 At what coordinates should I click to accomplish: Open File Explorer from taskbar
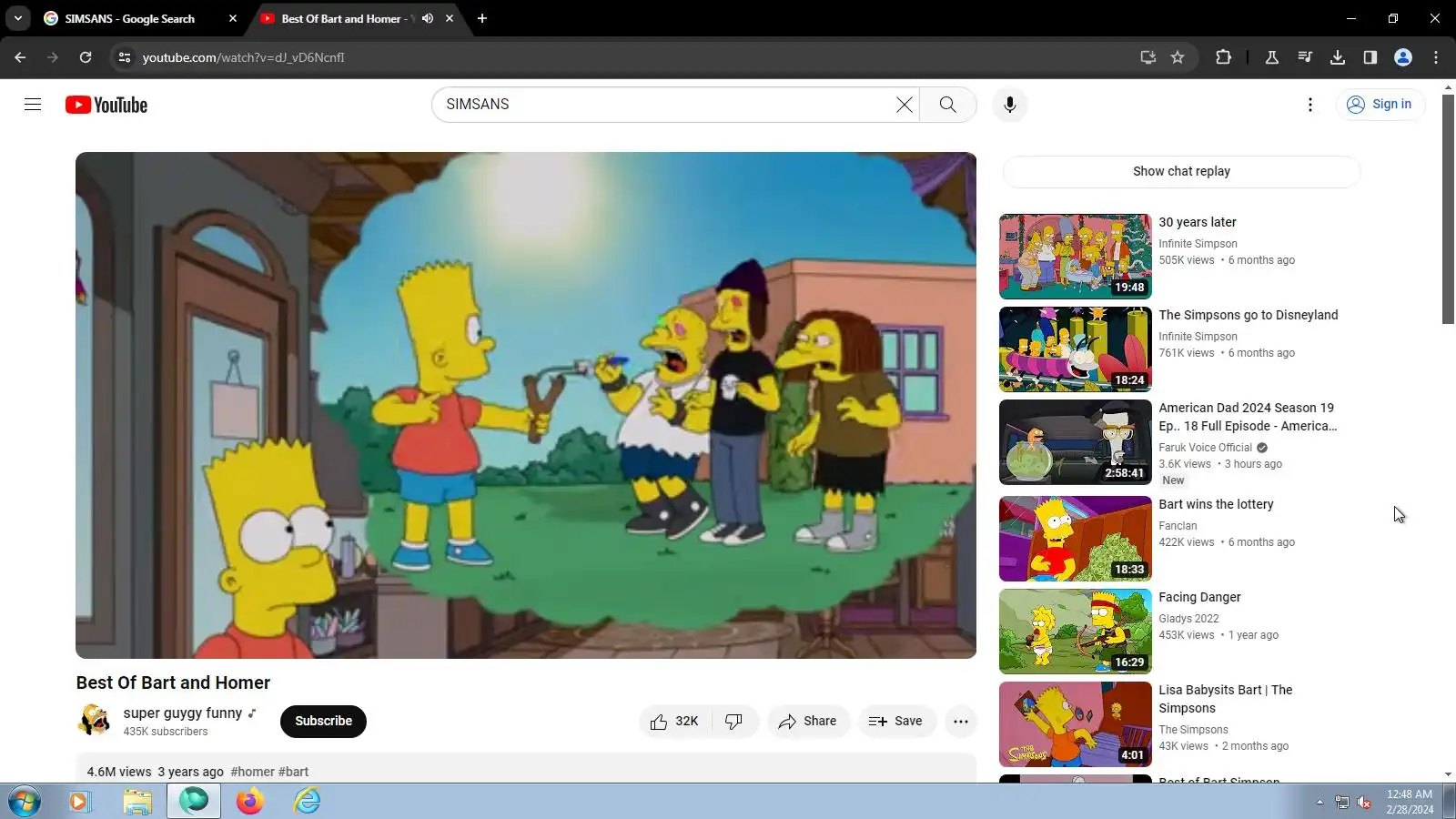137,802
